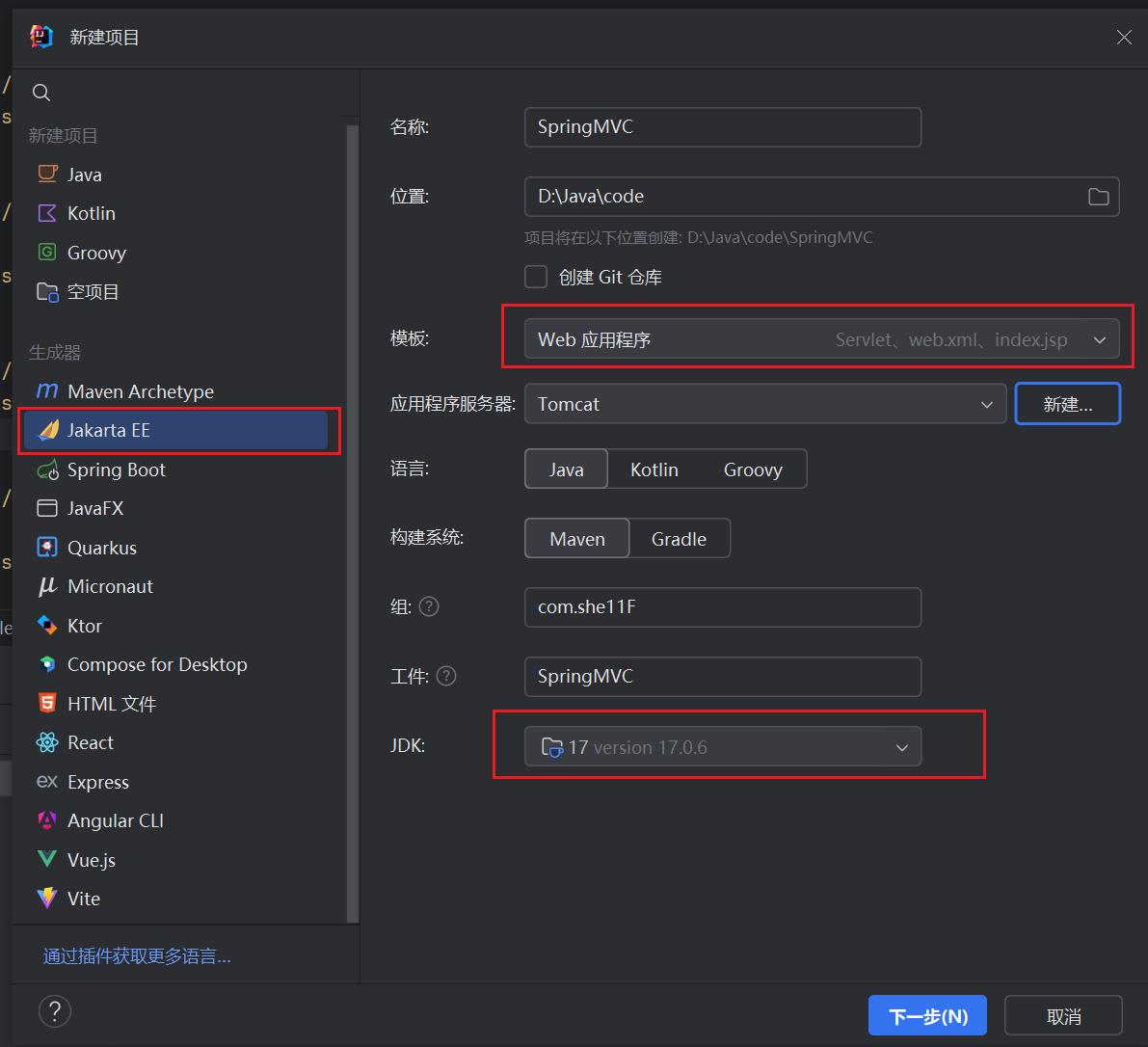Open the Tomcat application server dropdown
Viewport: 1148px width, 1047px height.
click(x=765, y=403)
